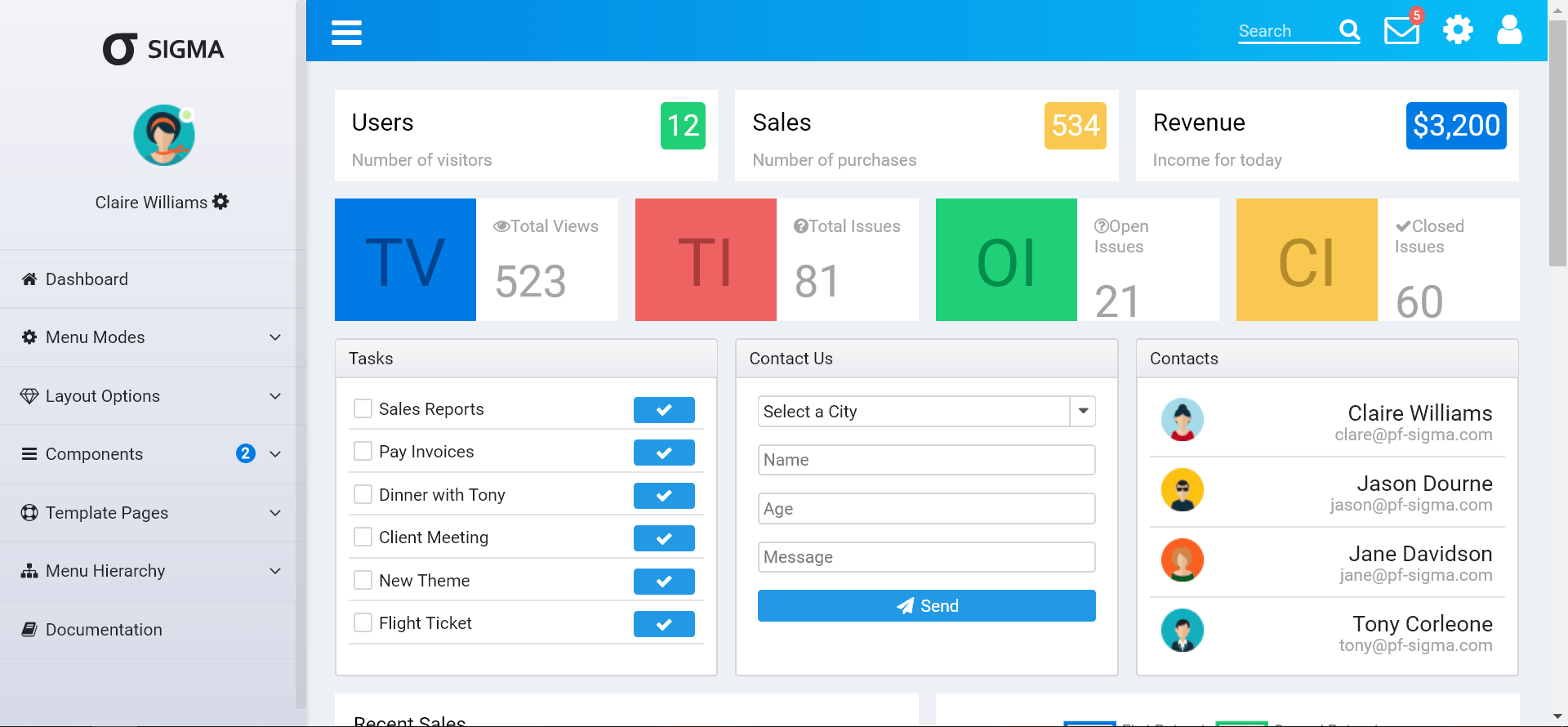Viewport: 1568px width, 727px height.
Task: Click Claire Williams profile avatar in sidebar
Action: pos(164,136)
